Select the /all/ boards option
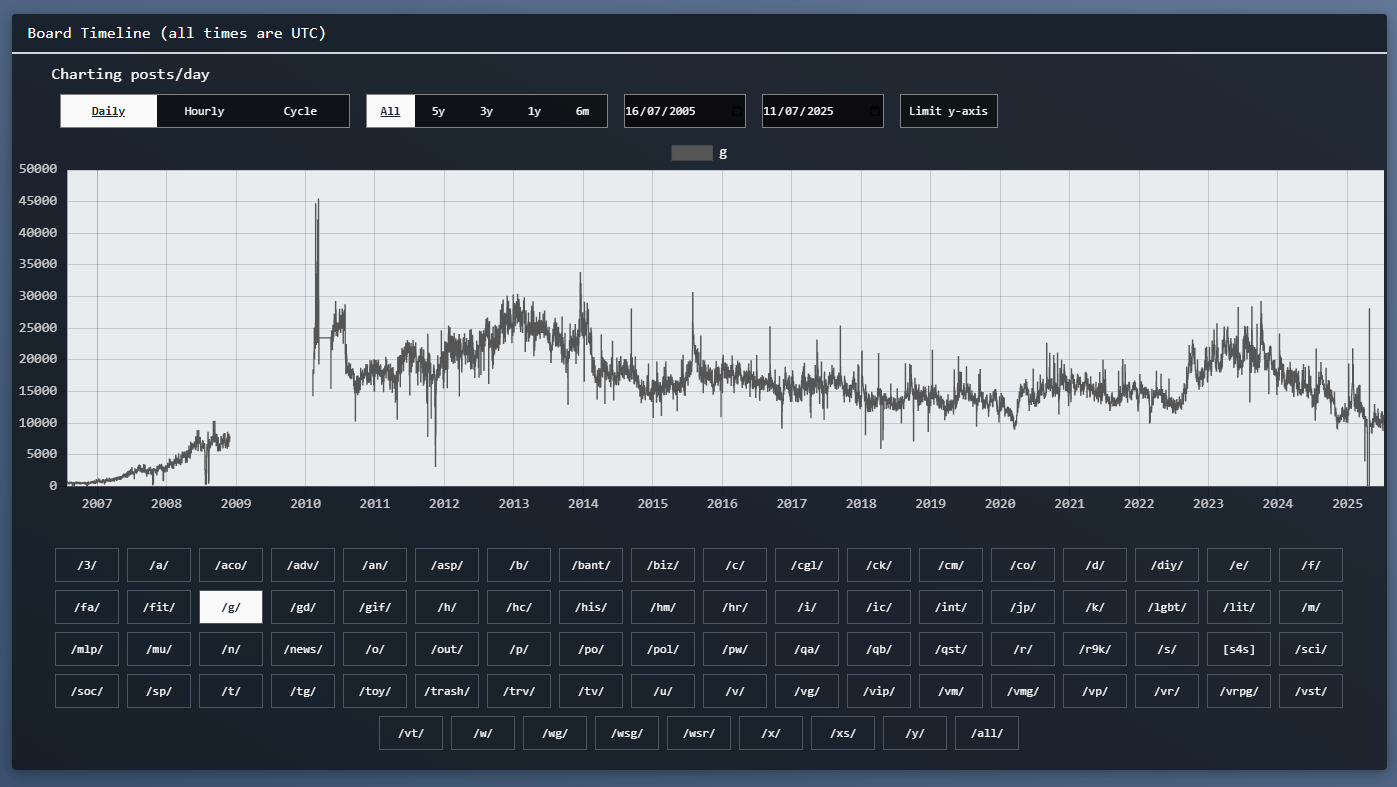Screen dimensions: 1397x787 [x=987, y=733]
